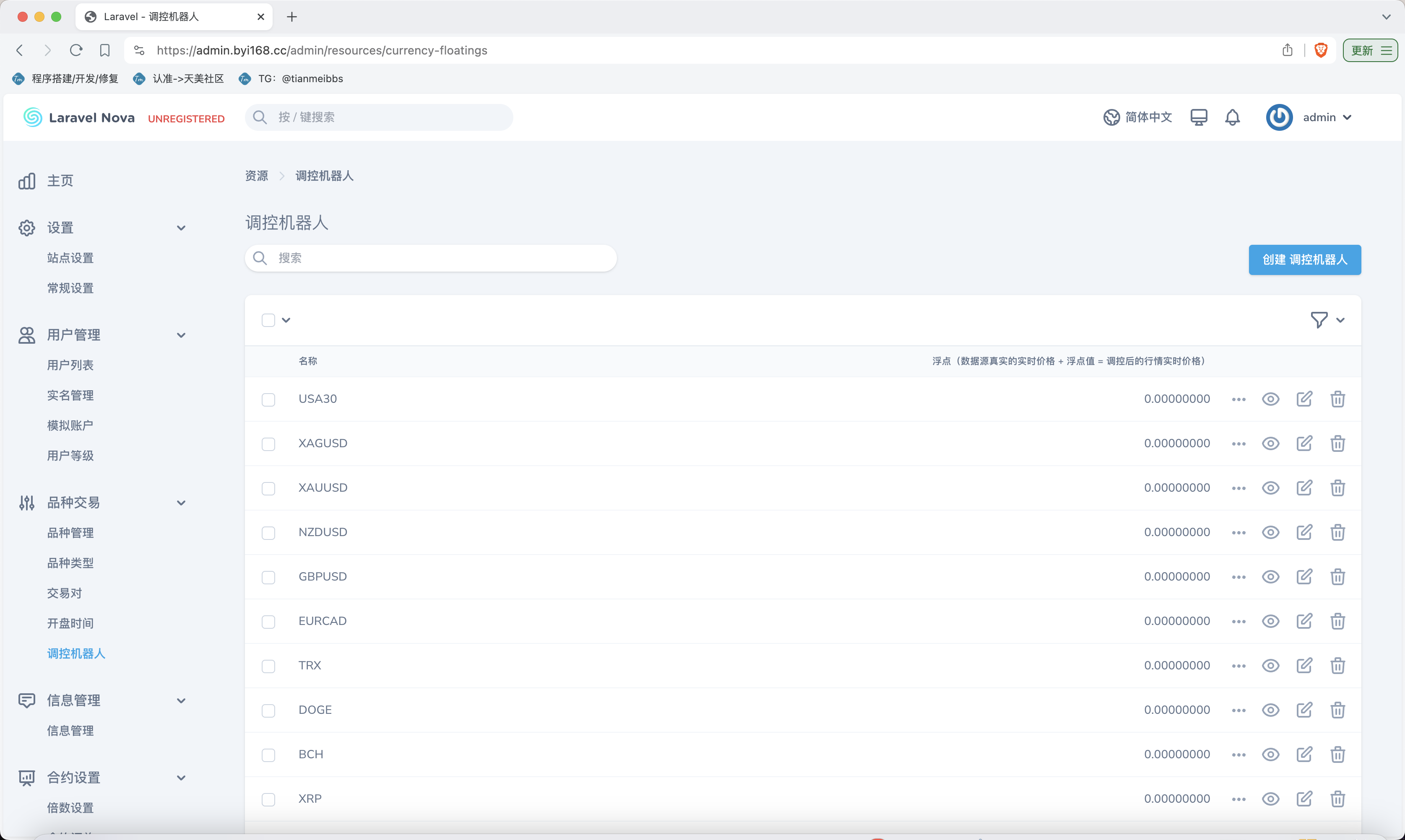Open three-dot menu for EURCAD
This screenshot has width=1405, height=840.
tap(1238, 622)
